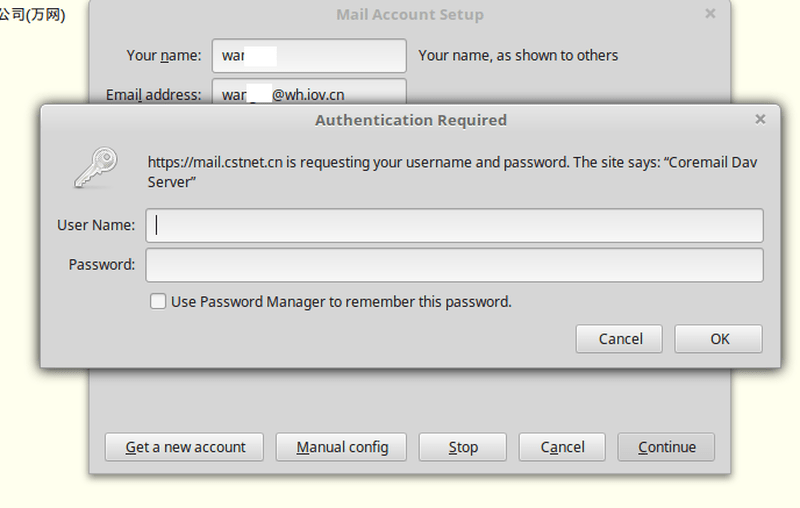Click the Get a new account button
The height and width of the screenshot is (508, 800).
click(185, 447)
